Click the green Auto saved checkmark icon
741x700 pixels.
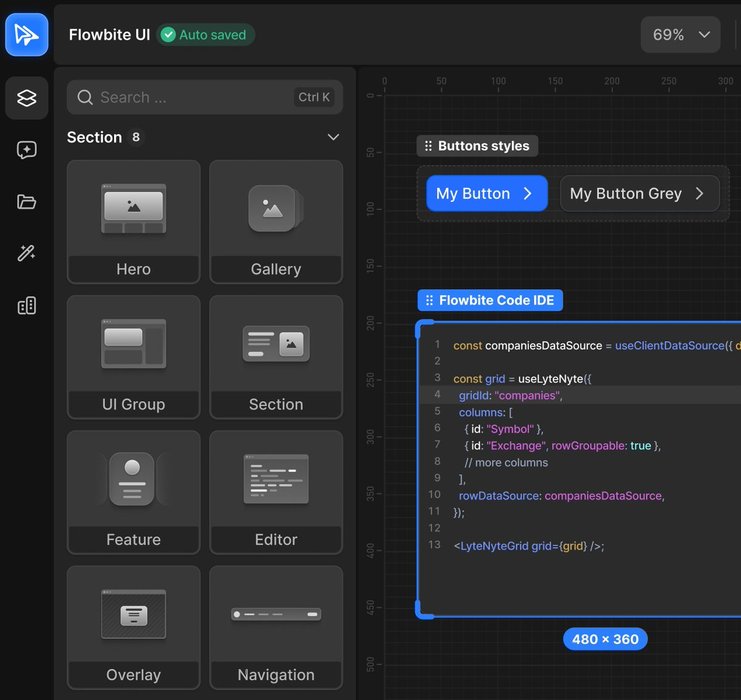[168, 35]
